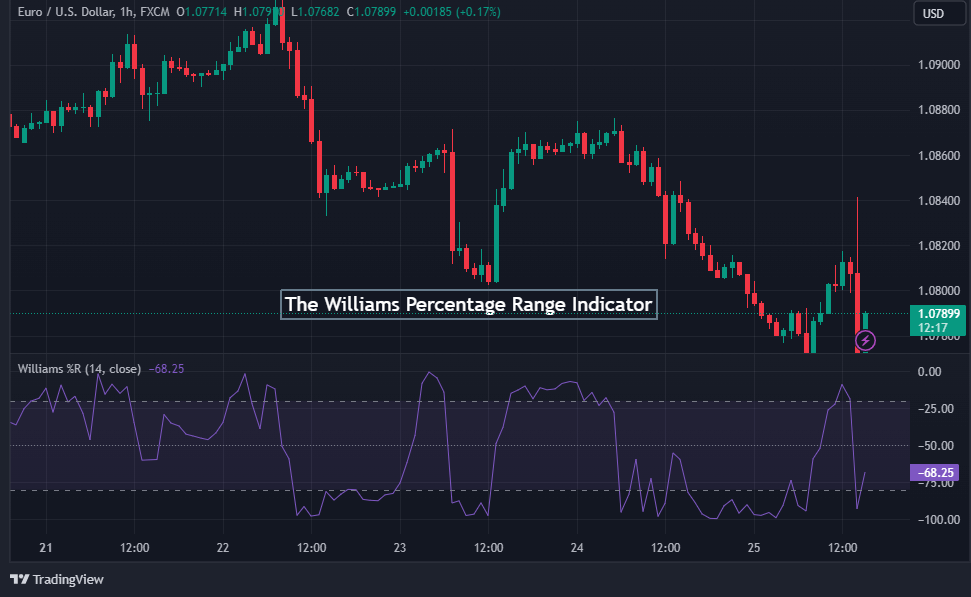Screen dimensions: 971x597
Task: Click the 12:00 time label following date 25
Action: [x=843, y=547]
